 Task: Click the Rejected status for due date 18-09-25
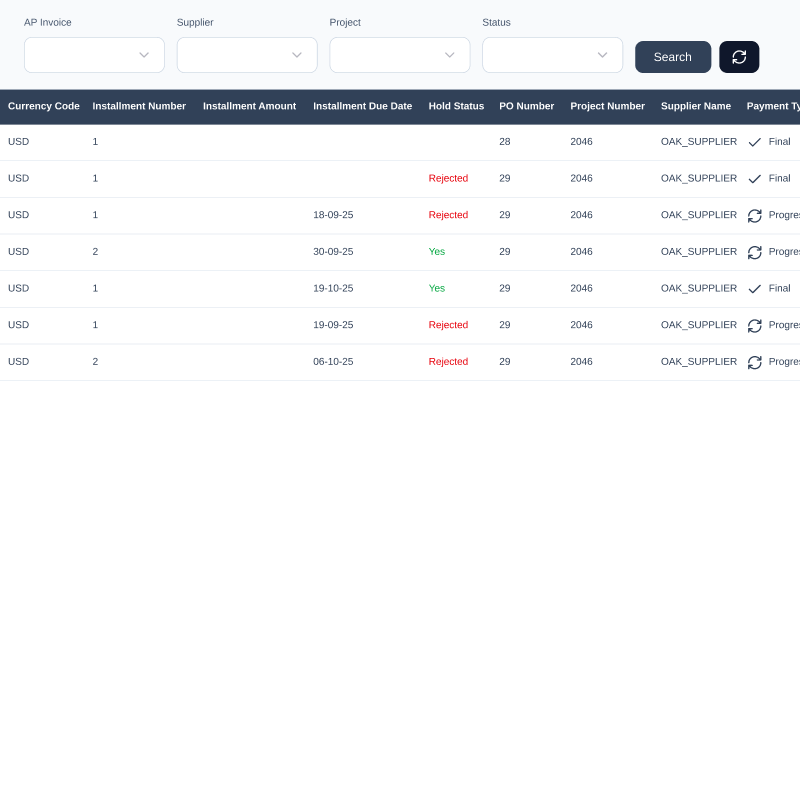[448, 215]
